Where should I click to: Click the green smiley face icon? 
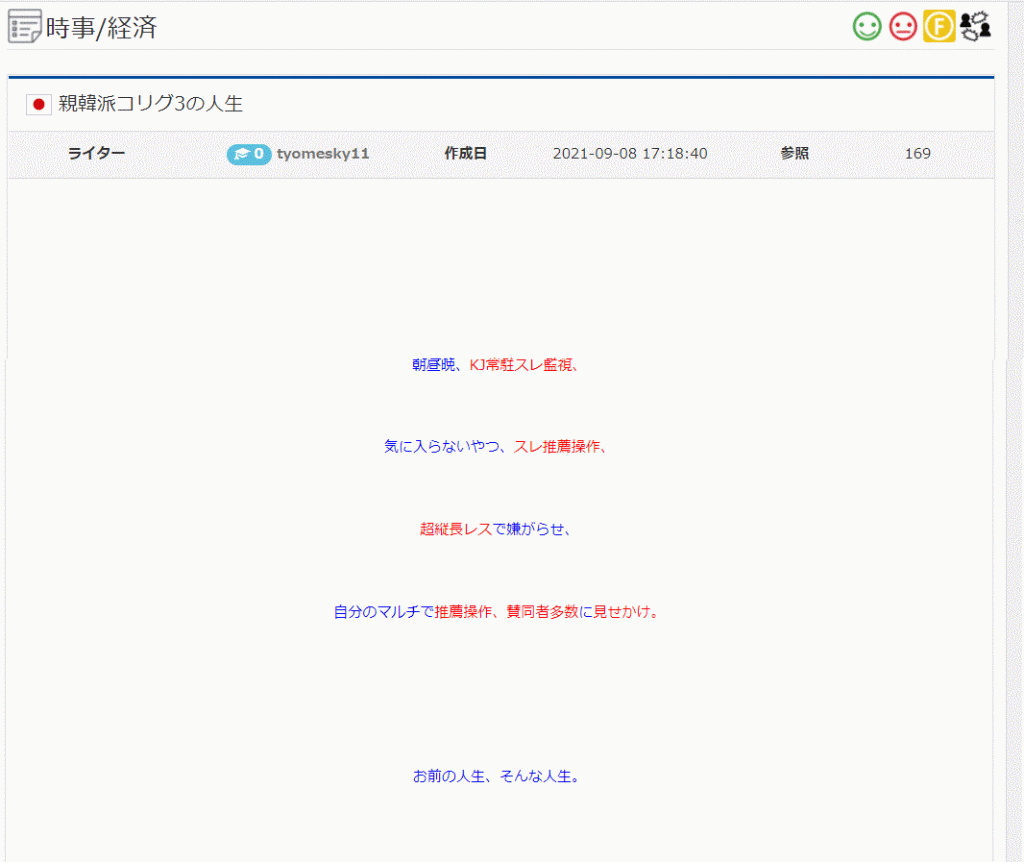(x=867, y=26)
